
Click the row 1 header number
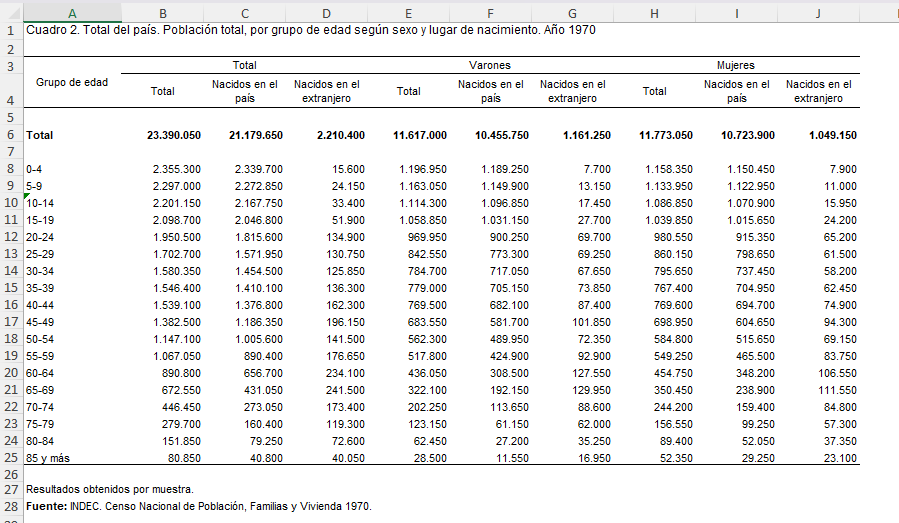[x=10, y=30]
